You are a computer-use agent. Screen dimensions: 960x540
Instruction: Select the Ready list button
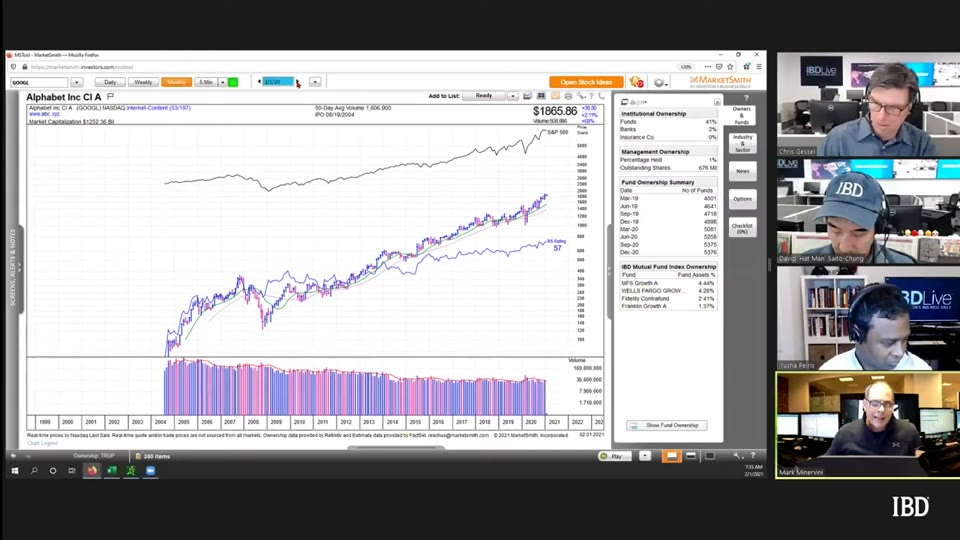484,96
